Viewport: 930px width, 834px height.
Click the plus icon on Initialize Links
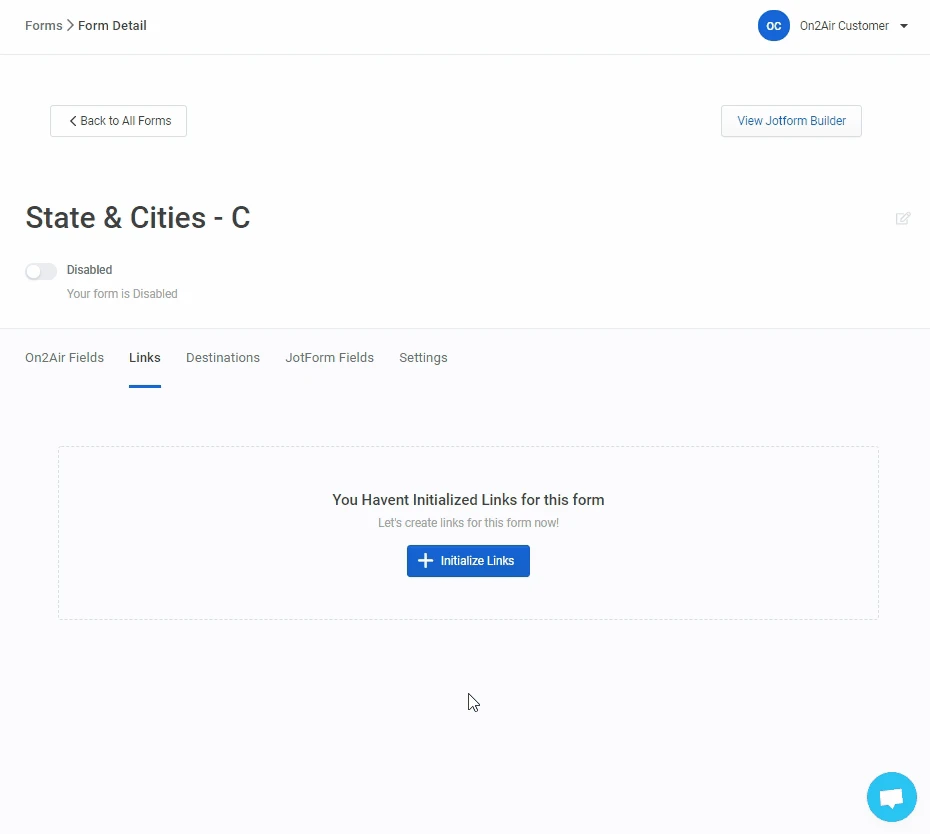pos(425,561)
